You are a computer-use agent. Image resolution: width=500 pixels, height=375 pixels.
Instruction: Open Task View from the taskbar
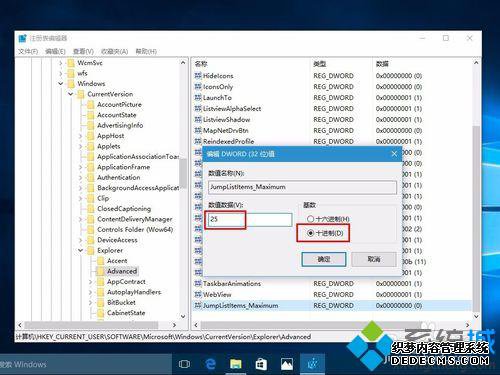[x=184, y=364]
